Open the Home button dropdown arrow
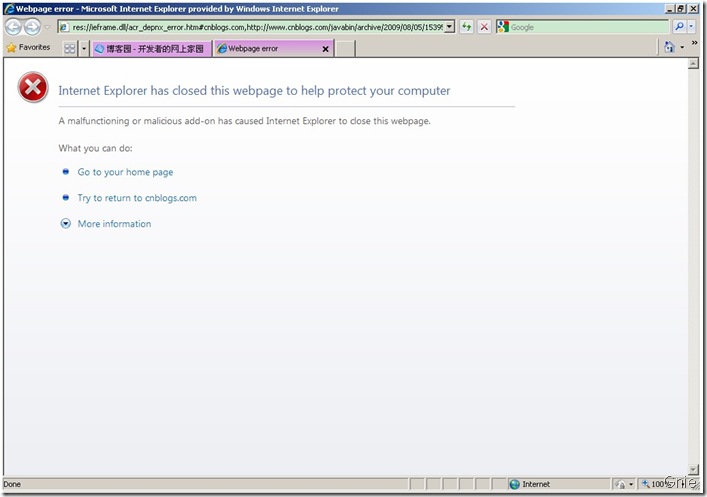 (682, 47)
